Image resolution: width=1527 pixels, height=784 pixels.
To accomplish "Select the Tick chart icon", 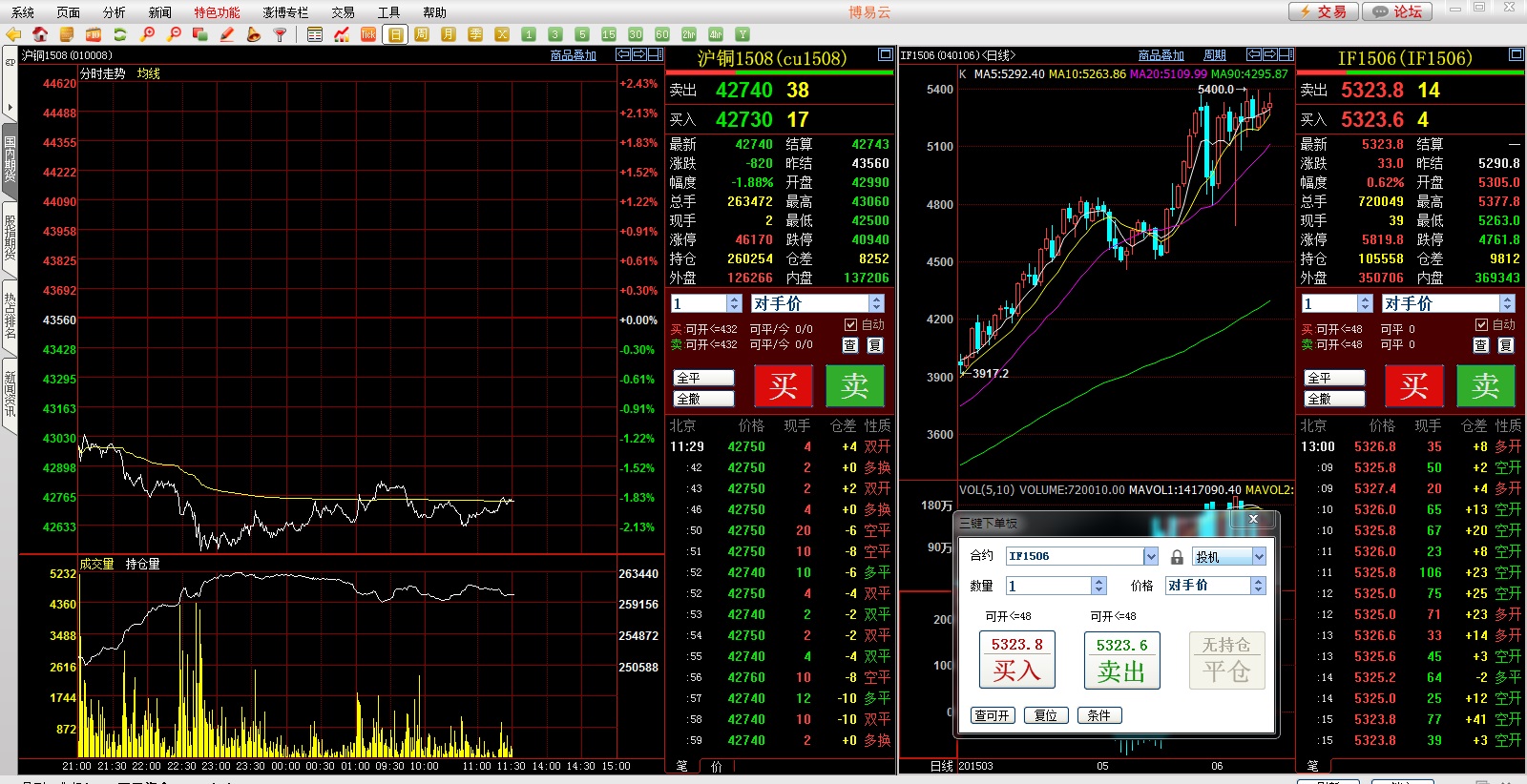I will (368, 34).
